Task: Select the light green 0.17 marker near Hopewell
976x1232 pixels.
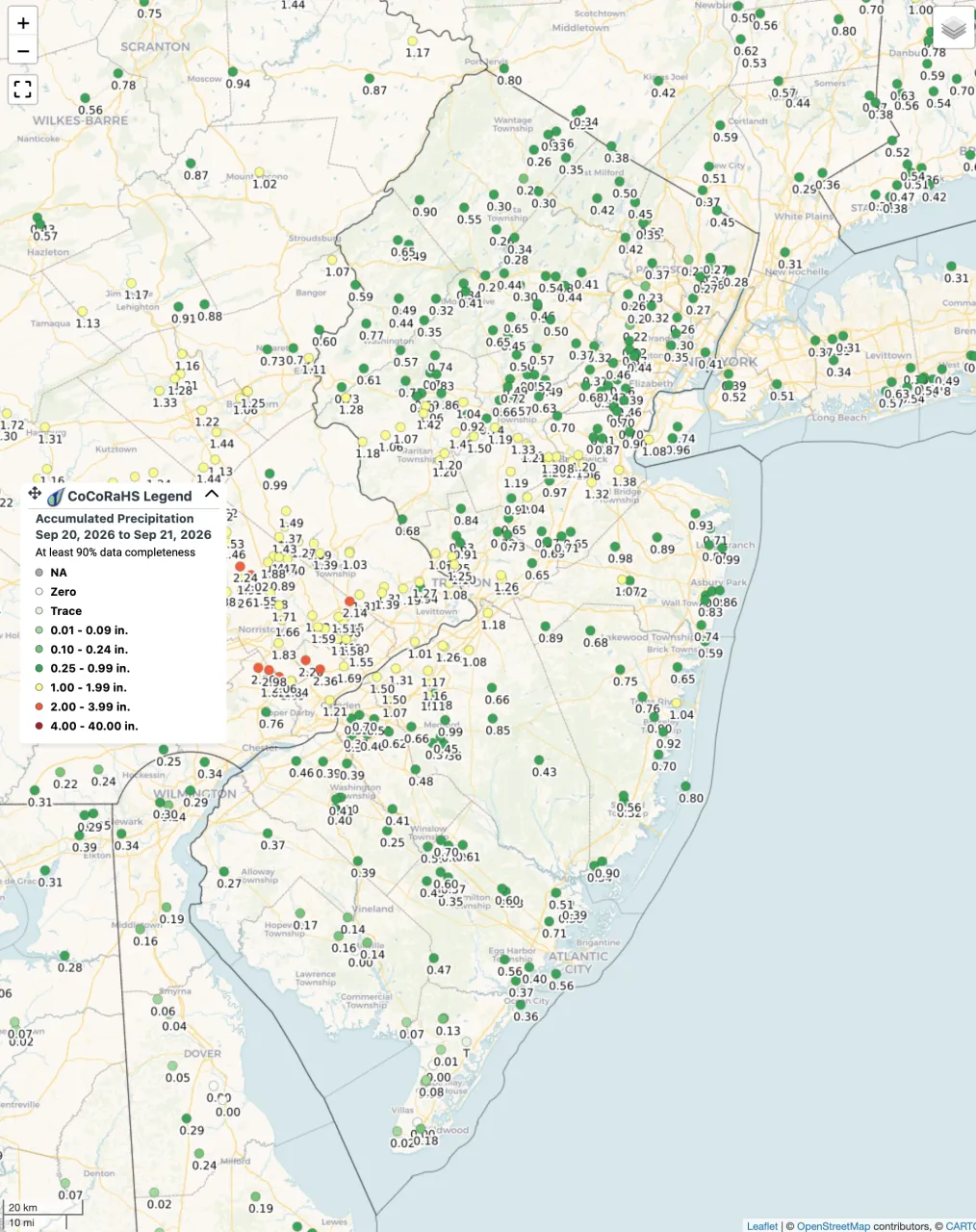Action: click(x=299, y=913)
